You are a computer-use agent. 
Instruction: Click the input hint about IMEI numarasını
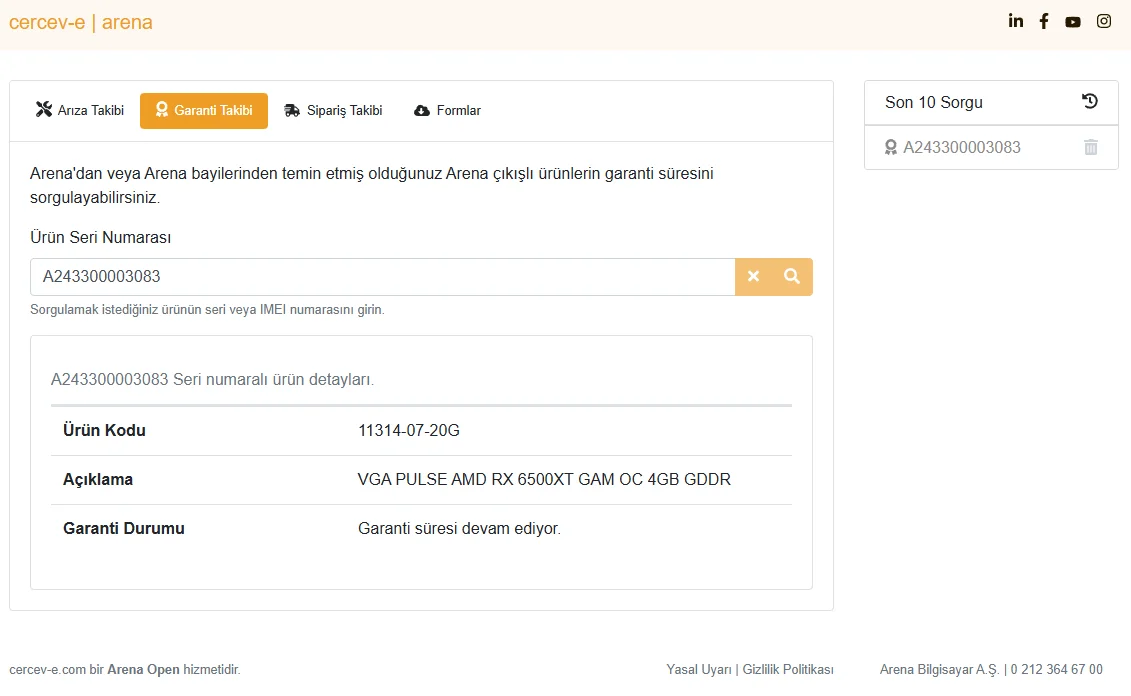coord(207,309)
